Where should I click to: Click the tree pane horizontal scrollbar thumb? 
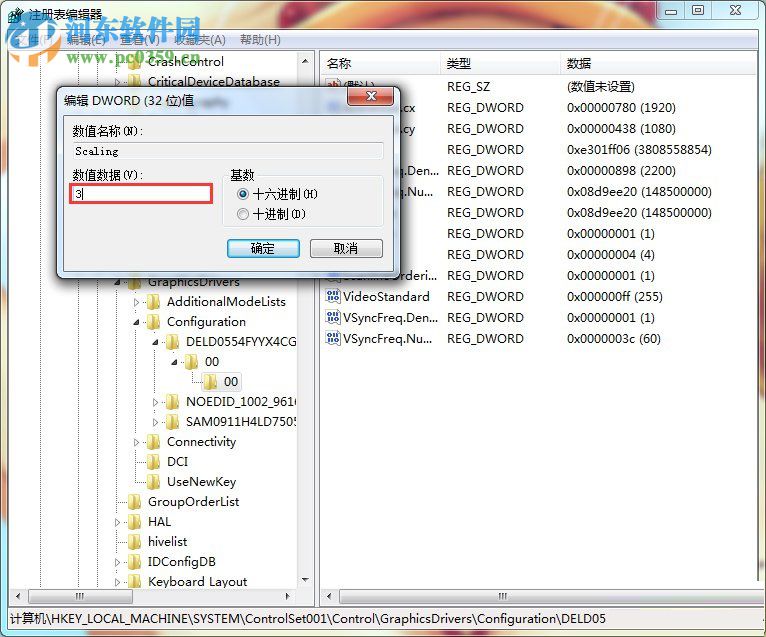[80, 596]
